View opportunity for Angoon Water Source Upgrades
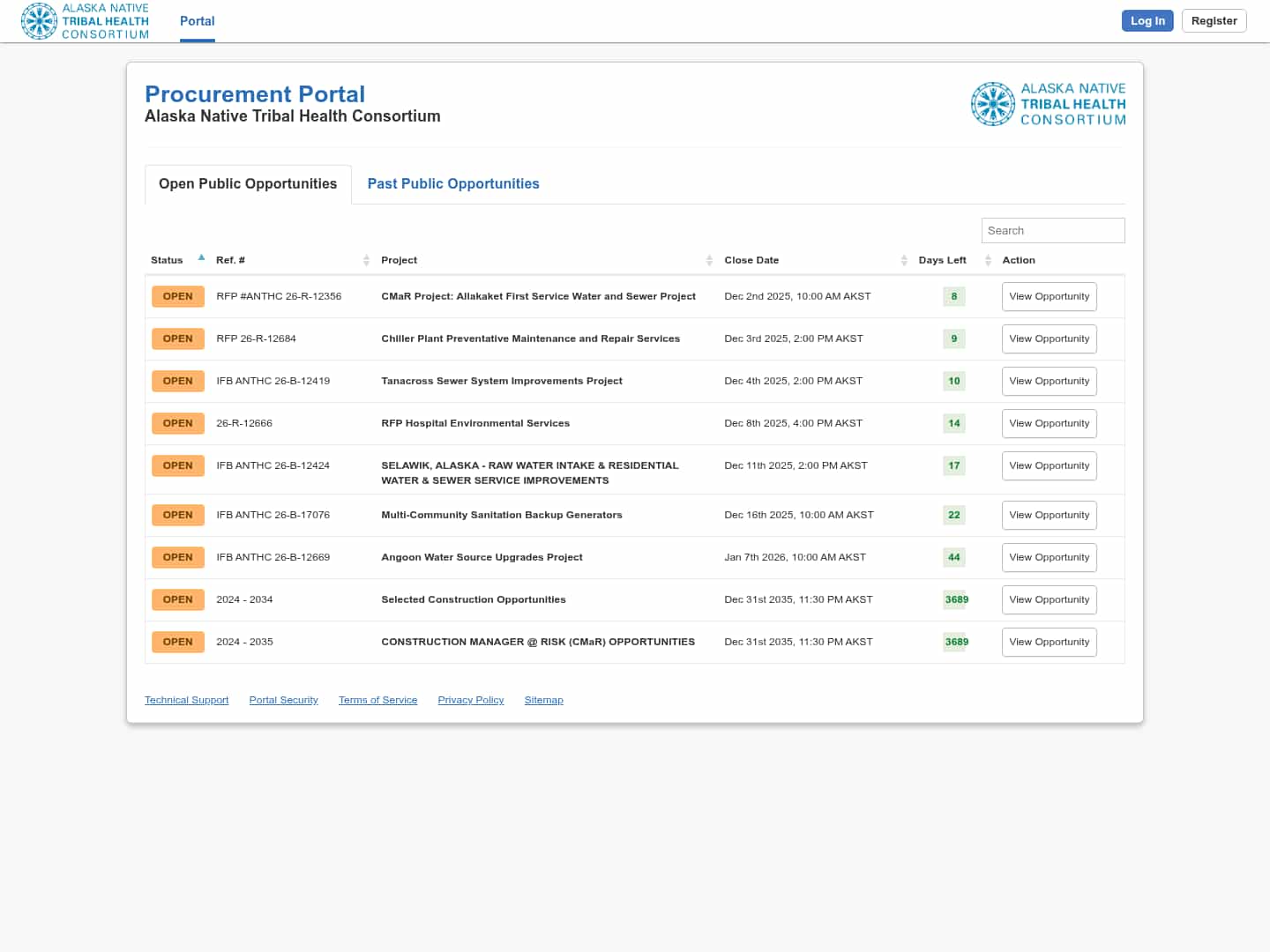 (1049, 557)
